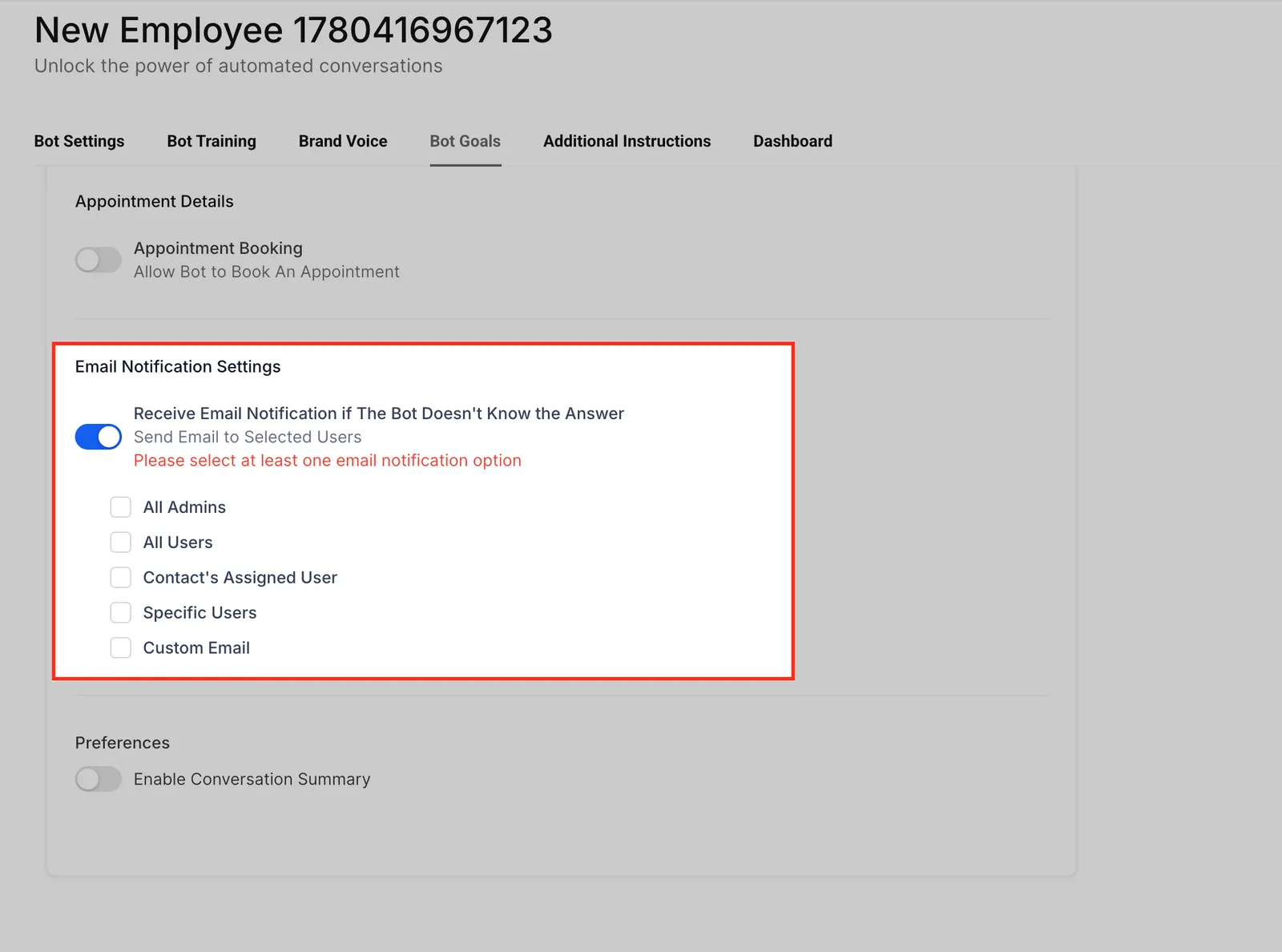Click the Specific Users label text

(200, 613)
